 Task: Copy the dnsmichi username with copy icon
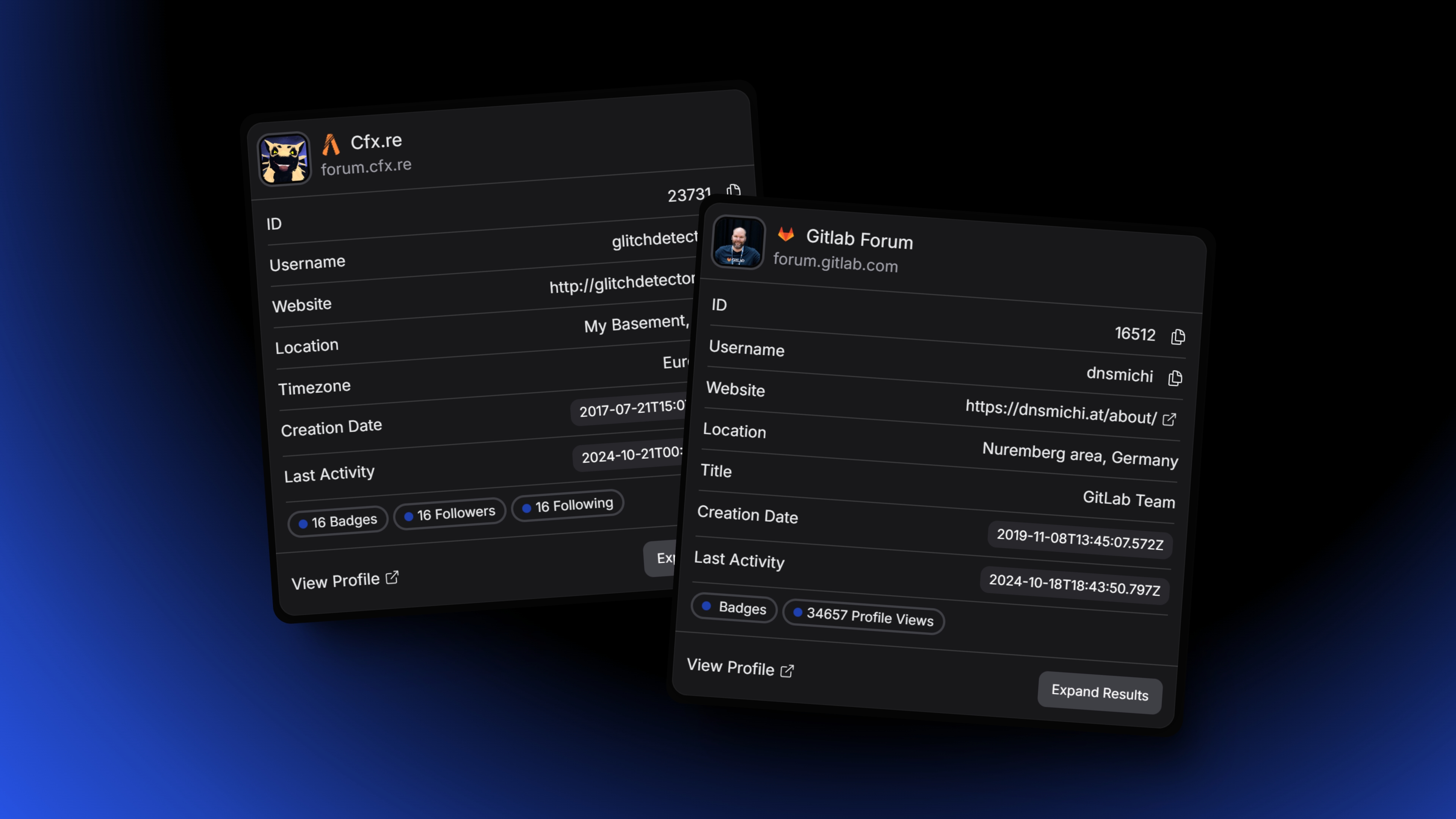pyautogui.click(x=1175, y=378)
